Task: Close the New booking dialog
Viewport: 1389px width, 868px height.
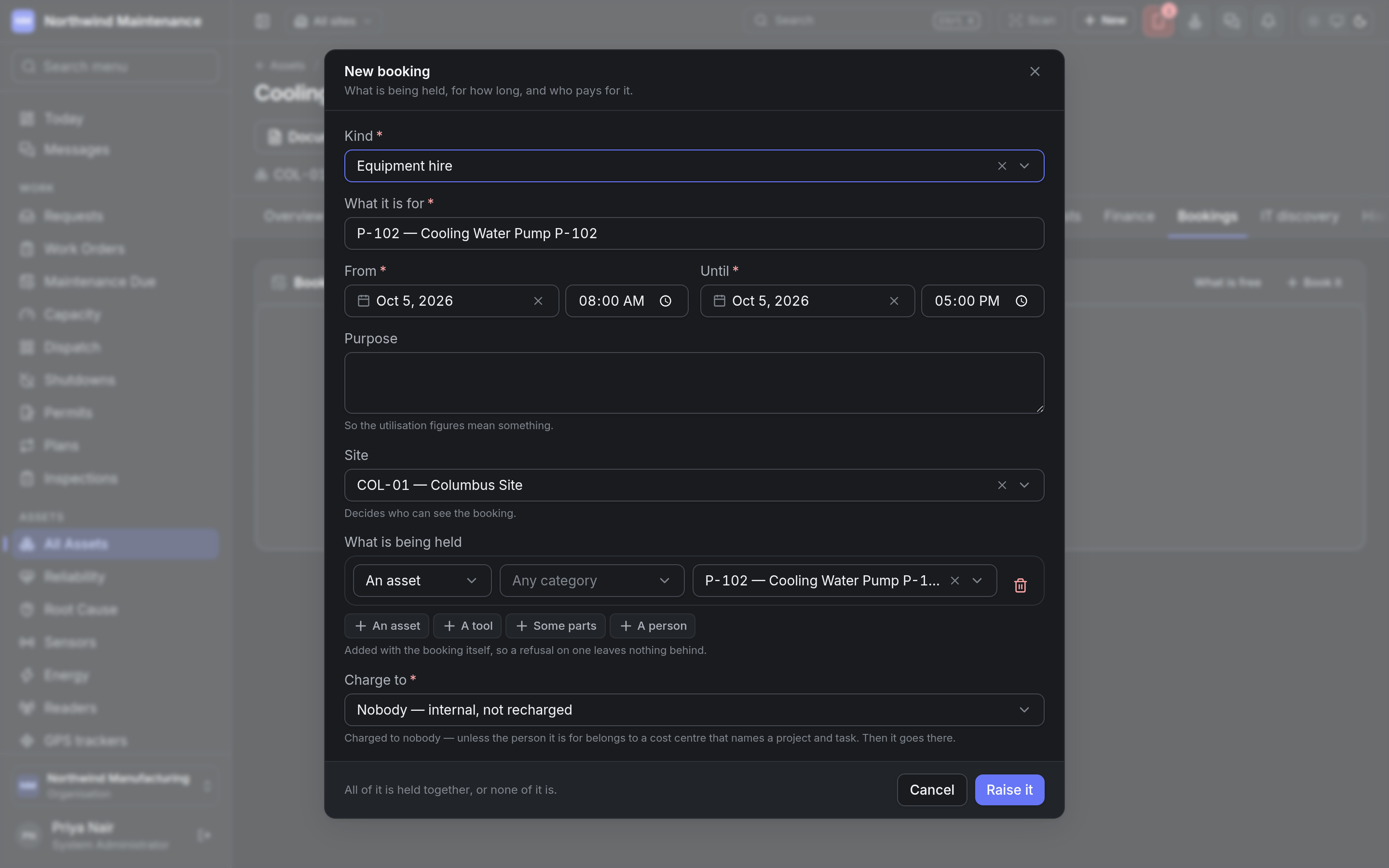Action: (1035, 71)
